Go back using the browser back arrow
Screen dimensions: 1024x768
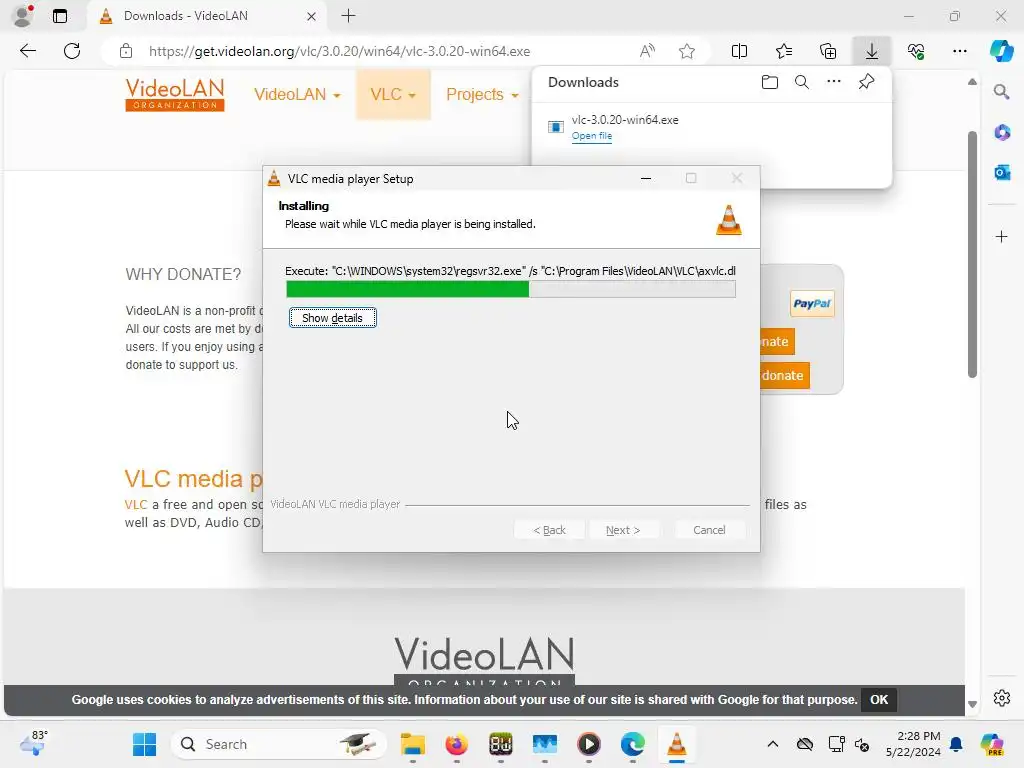(x=27, y=51)
